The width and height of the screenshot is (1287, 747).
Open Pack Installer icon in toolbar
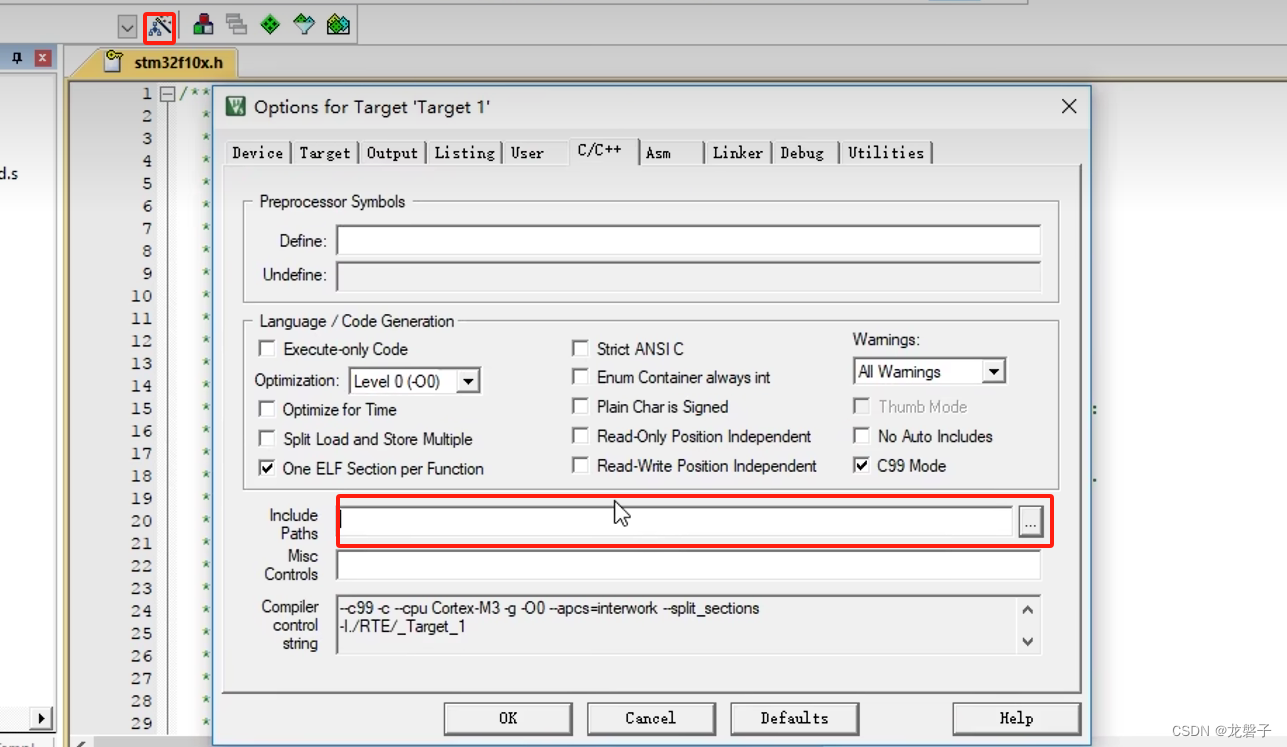pyautogui.click(x=338, y=24)
